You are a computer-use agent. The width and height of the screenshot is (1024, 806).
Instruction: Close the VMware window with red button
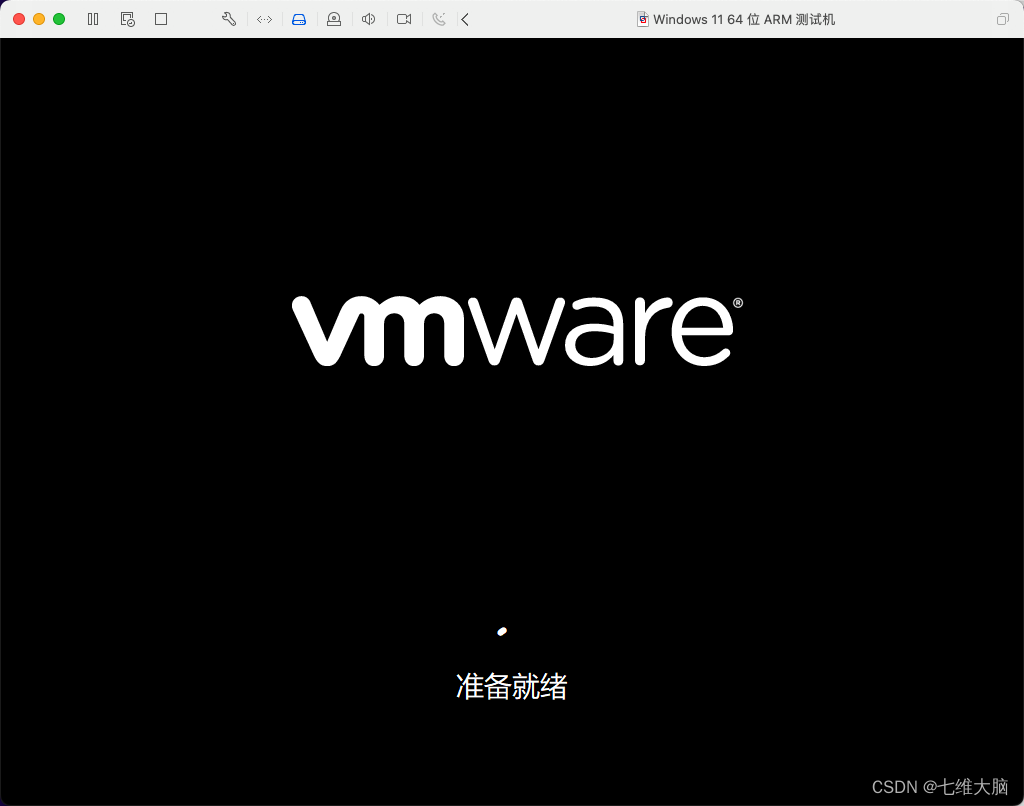click(x=19, y=19)
